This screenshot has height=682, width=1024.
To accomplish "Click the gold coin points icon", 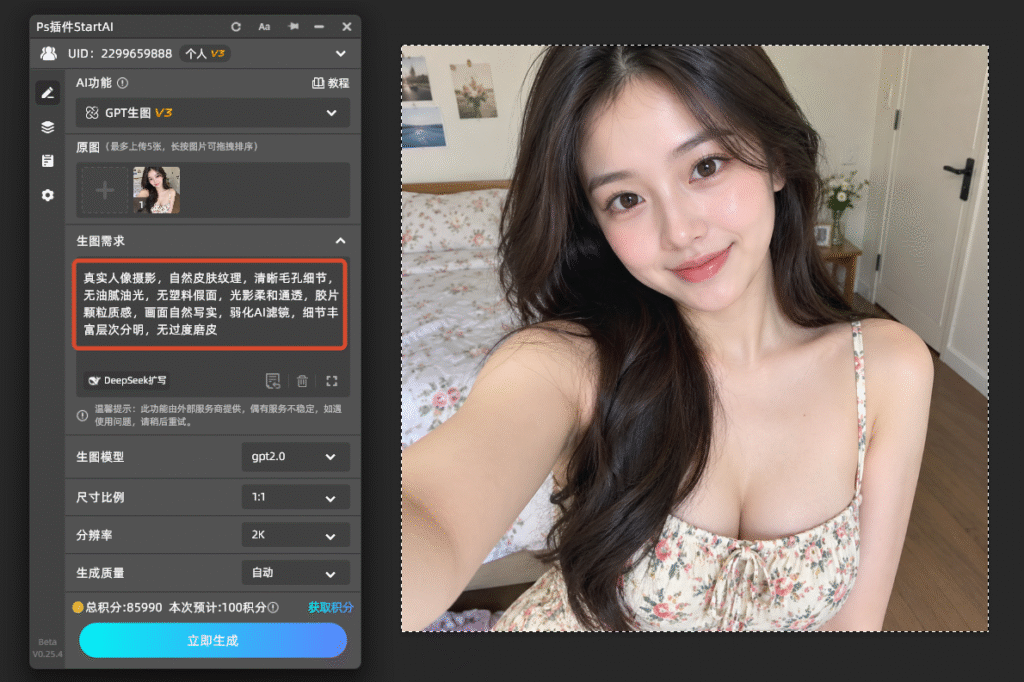I will pos(78,608).
